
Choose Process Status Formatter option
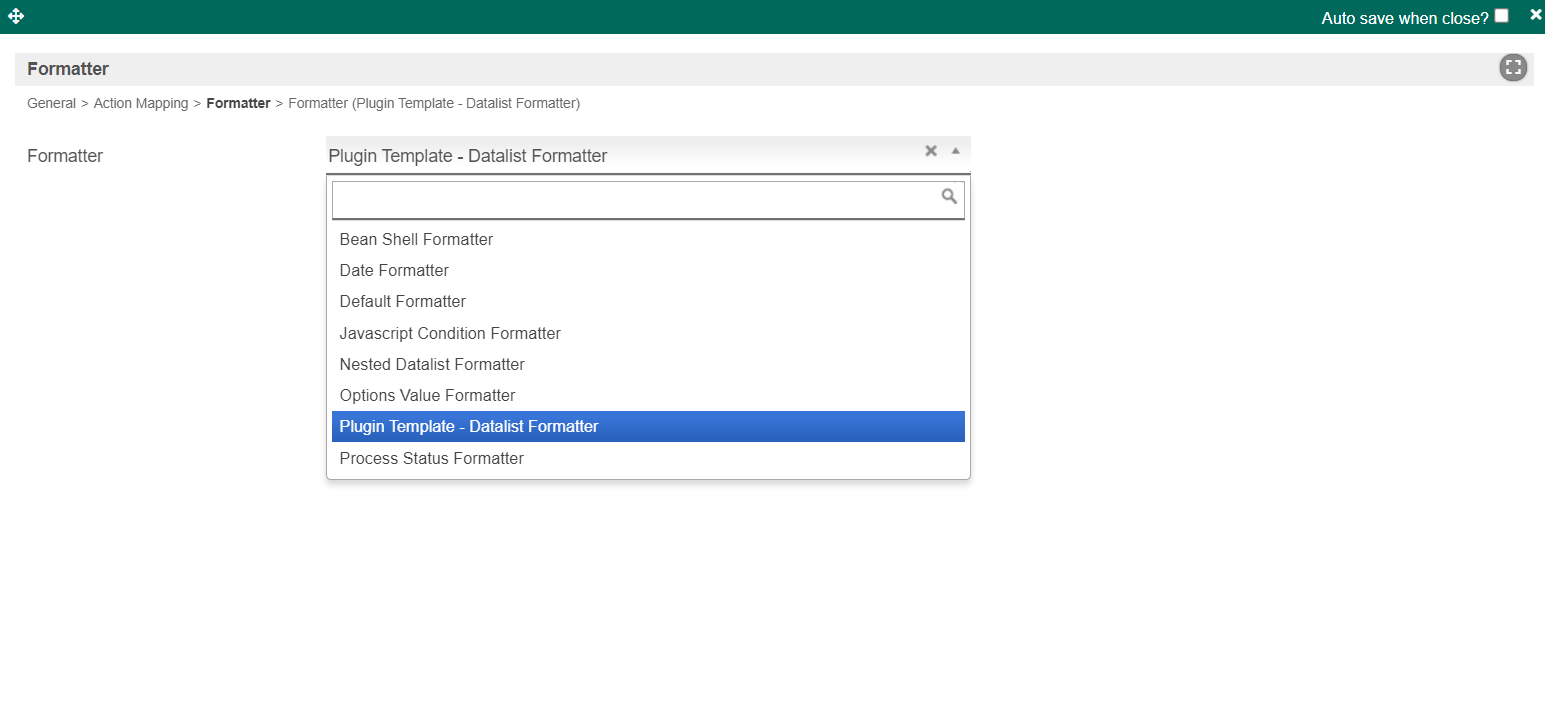[x=431, y=459]
